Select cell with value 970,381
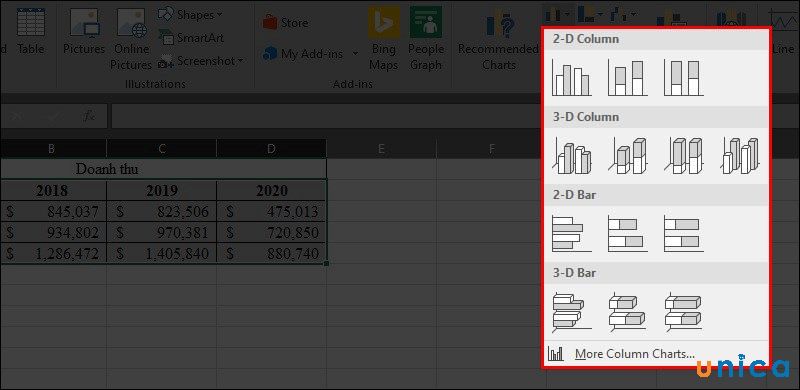Image resolution: width=800 pixels, height=390 pixels. click(162, 232)
